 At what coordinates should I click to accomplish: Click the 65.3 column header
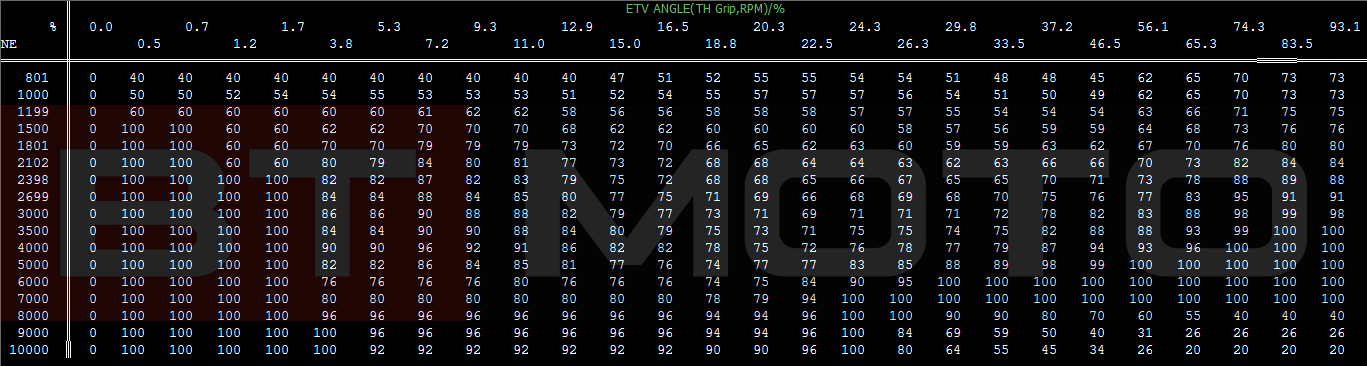coord(1201,44)
